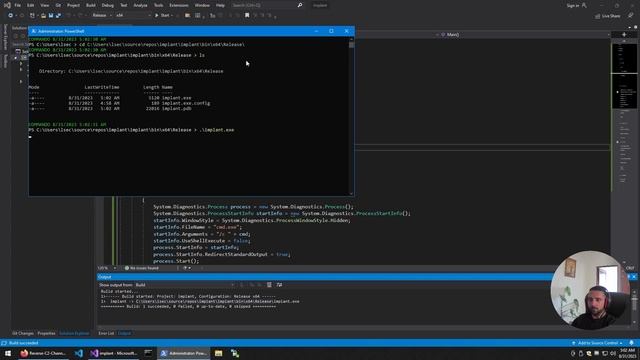Open the editor zoom percentage dropdown
This screenshot has height=360, width=640.
point(107,268)
